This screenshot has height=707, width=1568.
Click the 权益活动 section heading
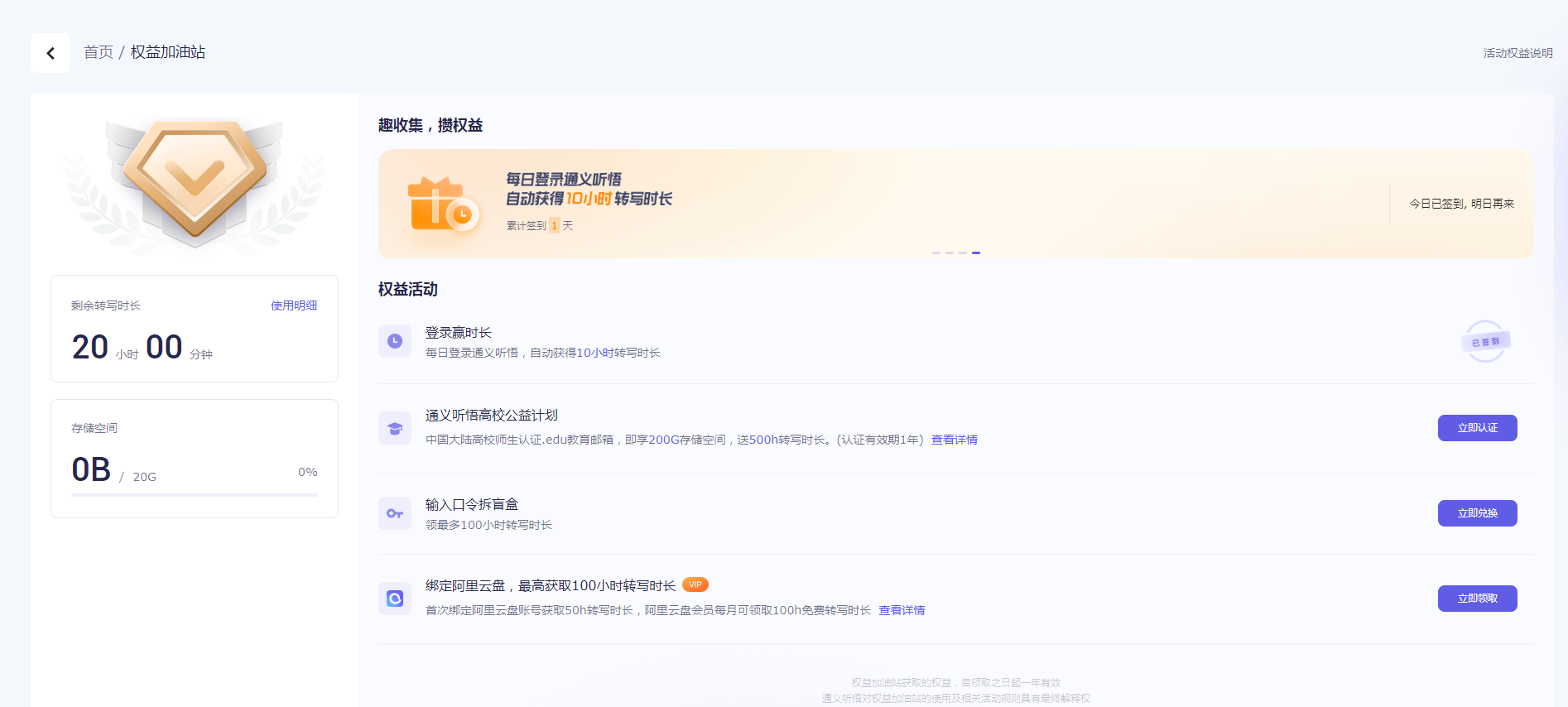[408, 289]
